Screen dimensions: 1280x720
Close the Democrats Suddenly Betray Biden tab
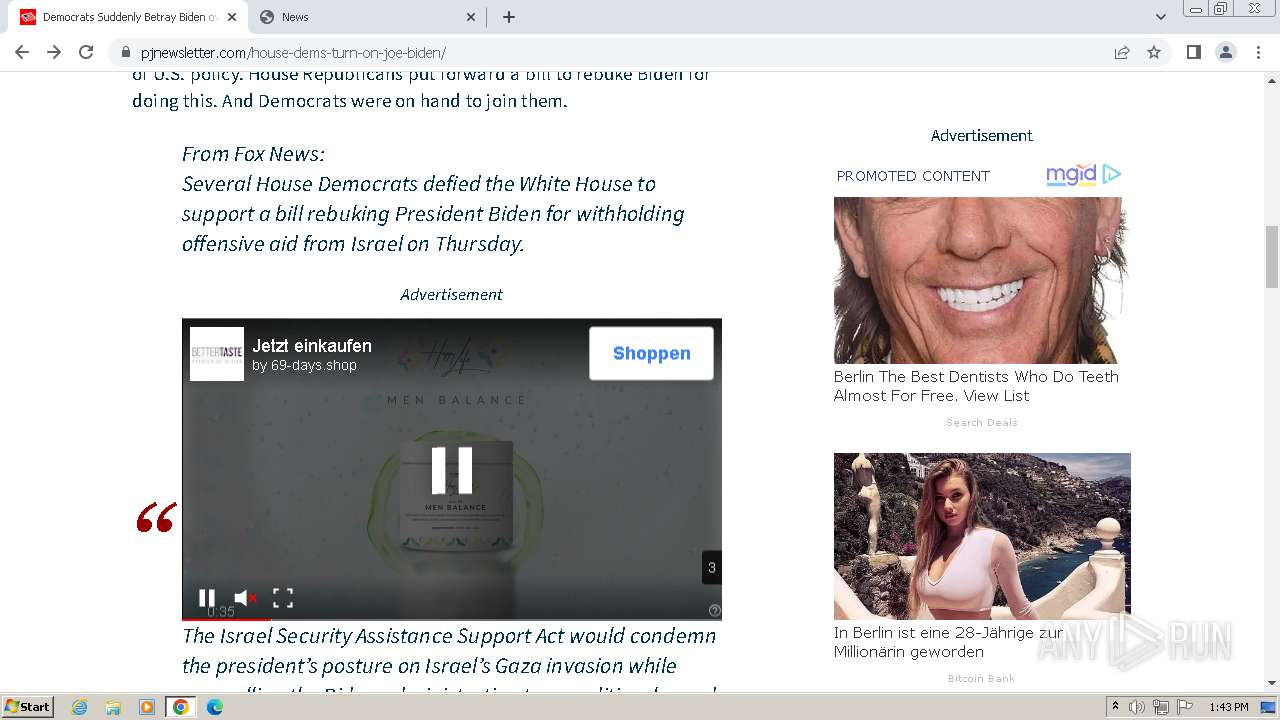(x=232, y=17)
